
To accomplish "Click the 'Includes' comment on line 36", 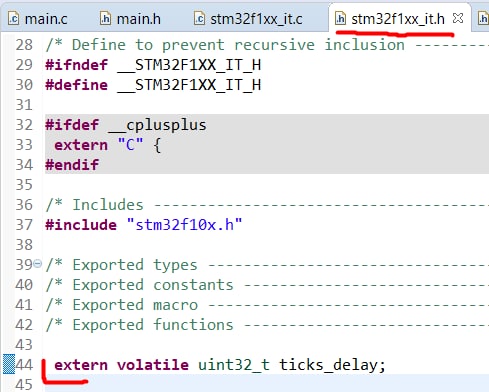I will 108,205.
